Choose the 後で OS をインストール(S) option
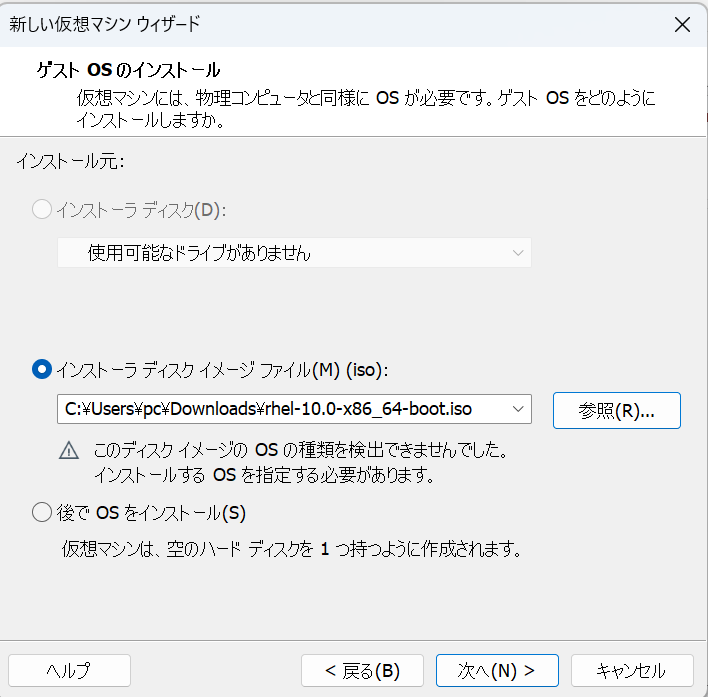This screenshot has width=708, height=697. click(42, 513)
